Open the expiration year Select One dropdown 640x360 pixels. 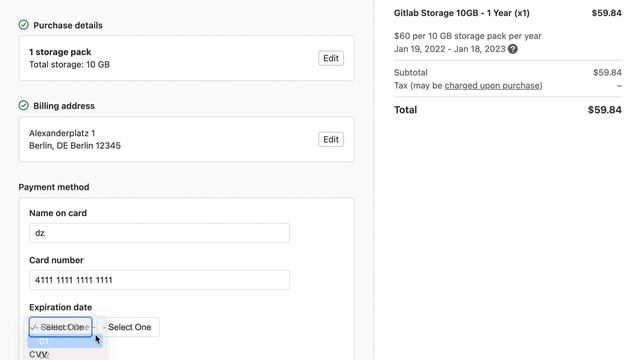[x=129, y=327]
